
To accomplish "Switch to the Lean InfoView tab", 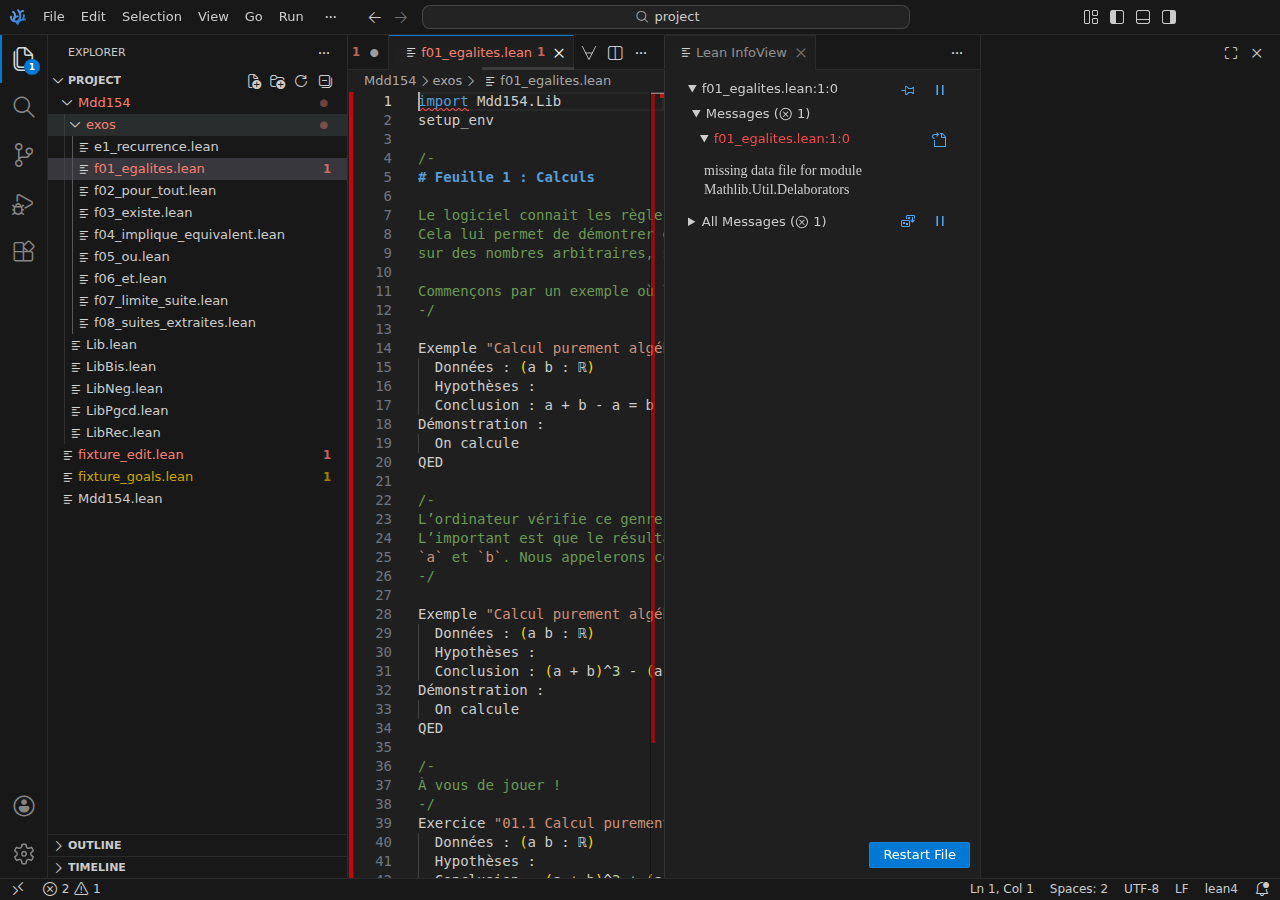I will (740, 53).
